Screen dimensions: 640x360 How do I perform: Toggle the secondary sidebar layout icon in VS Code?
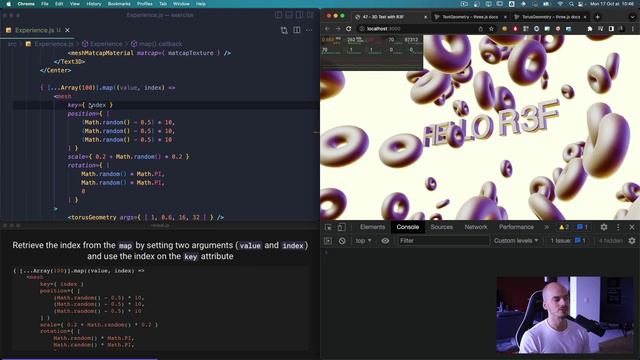coord(300,15)
